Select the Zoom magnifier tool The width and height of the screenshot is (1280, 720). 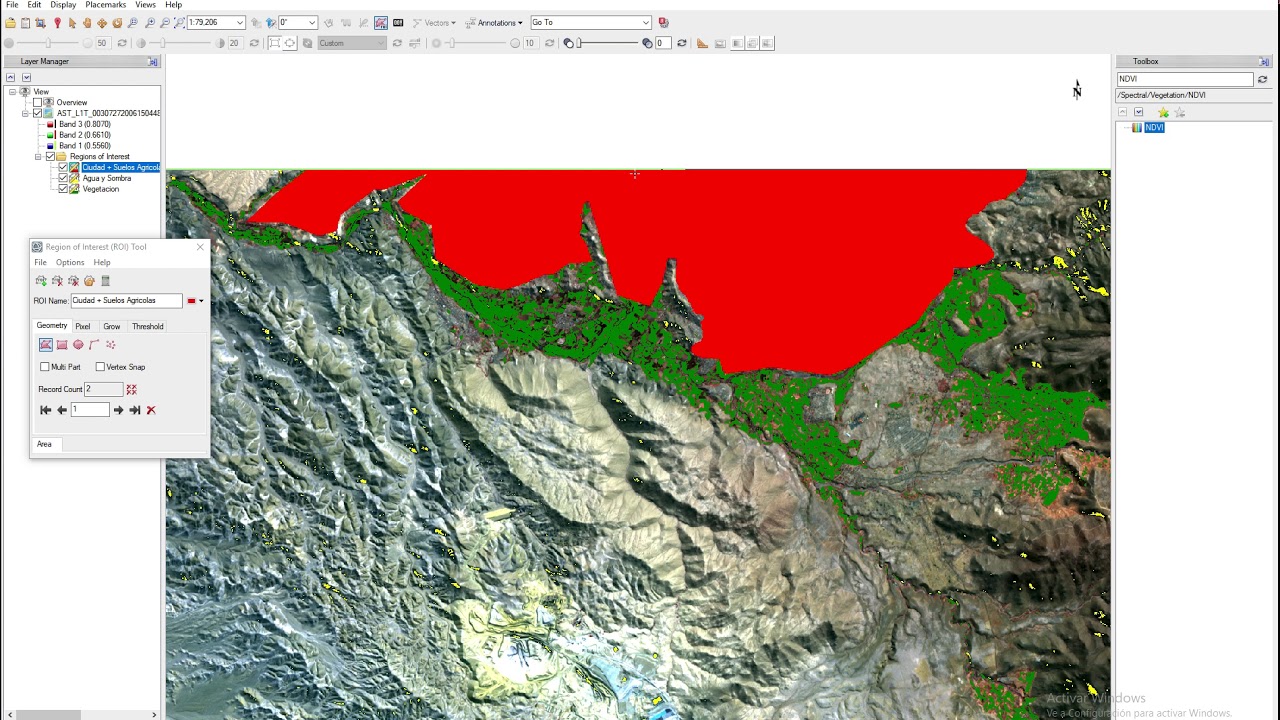[x=133, y=23]
